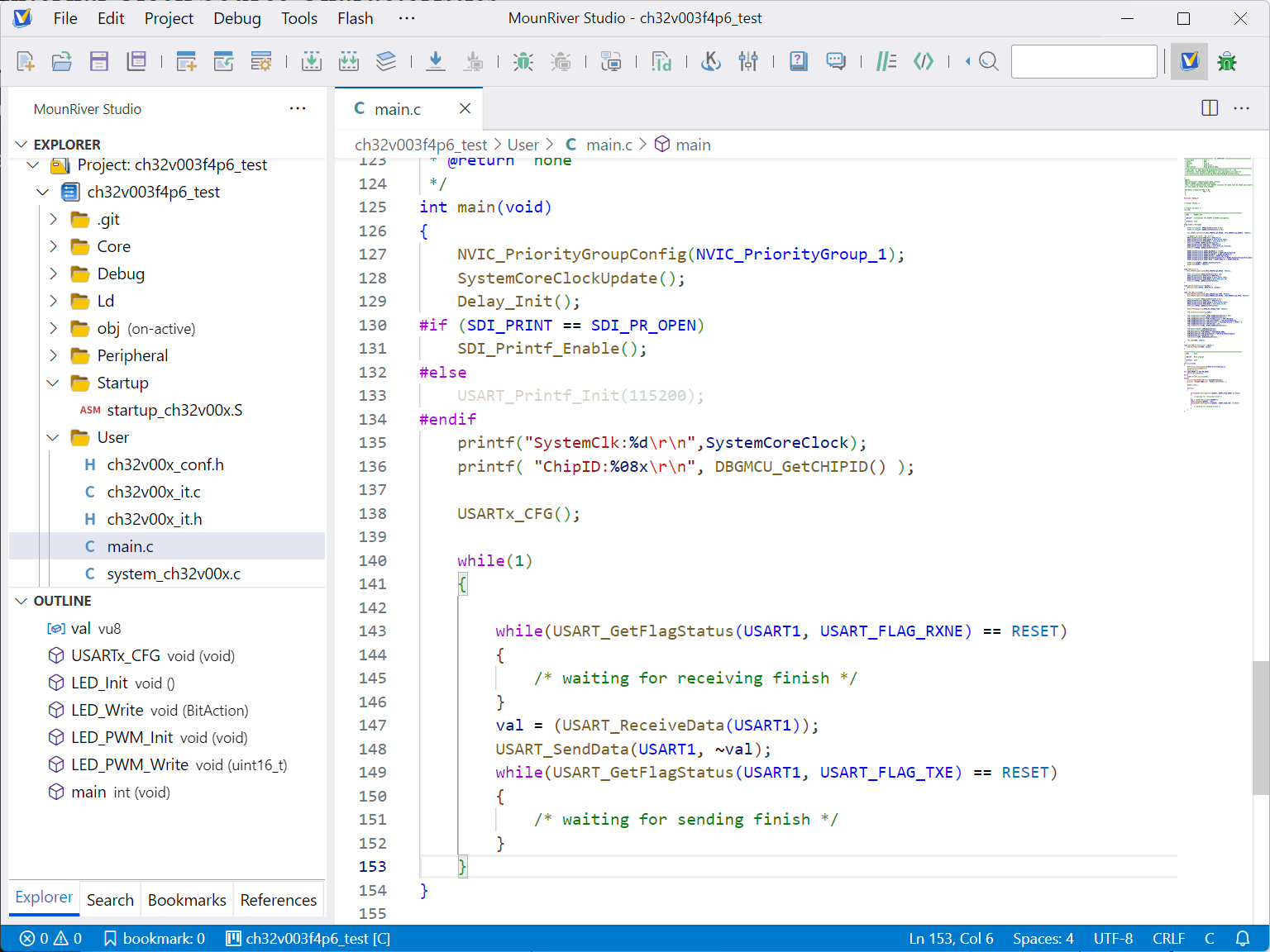1270x952 pixels.
Task: Click the Save All toolbar icon
Action: tap(136, 61)
